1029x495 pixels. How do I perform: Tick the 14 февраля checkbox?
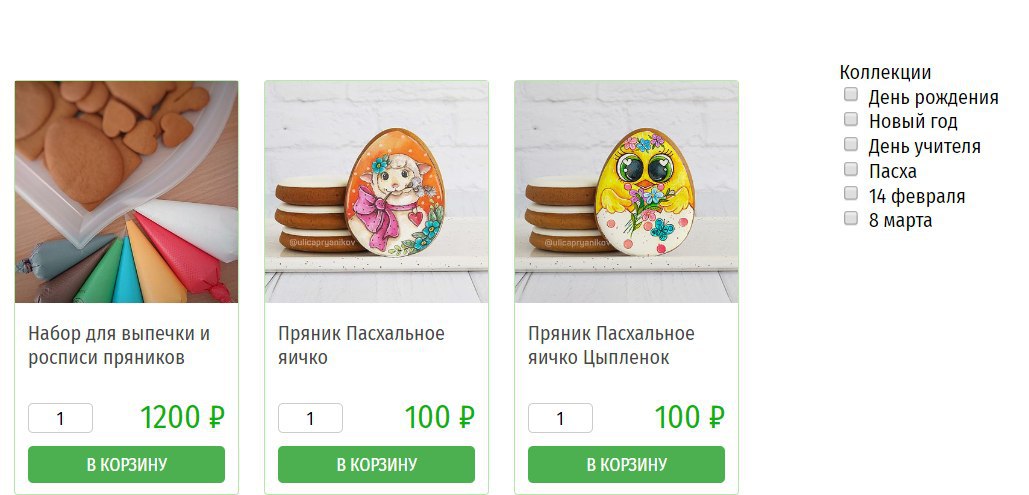click(850, 193)
